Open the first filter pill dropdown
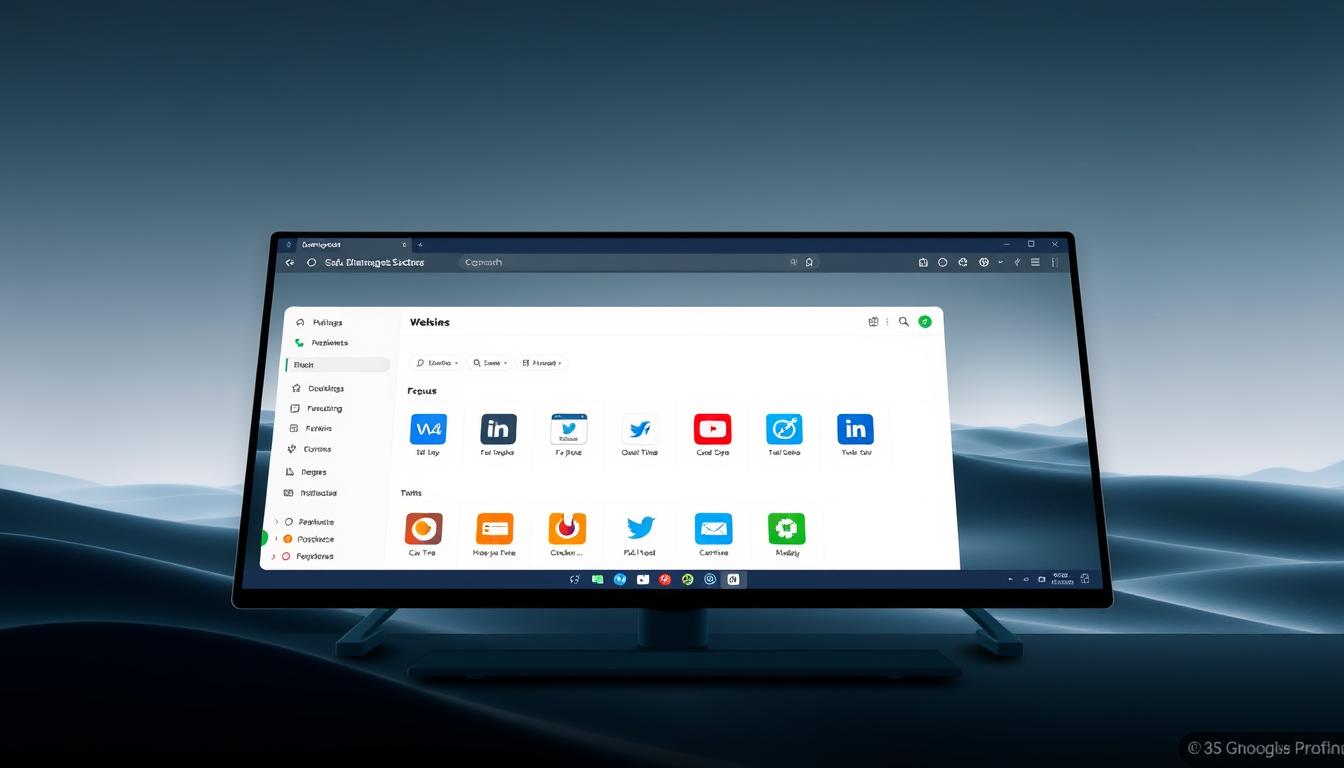The width and height of the screenshot is (1344, 768). coord(437,363)
